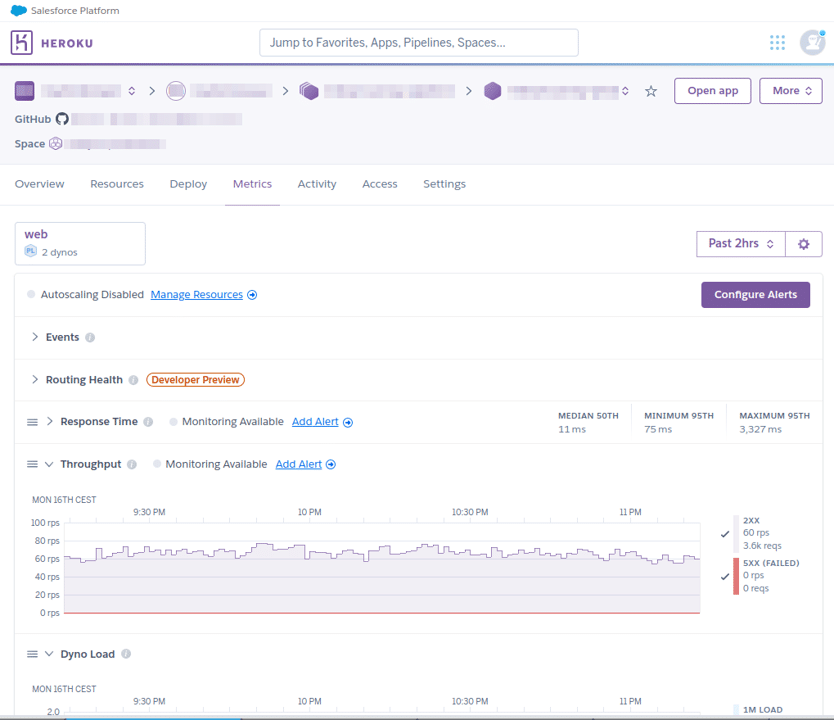Switch to the Resources tab
834x720 pixels.
[117, 184]
